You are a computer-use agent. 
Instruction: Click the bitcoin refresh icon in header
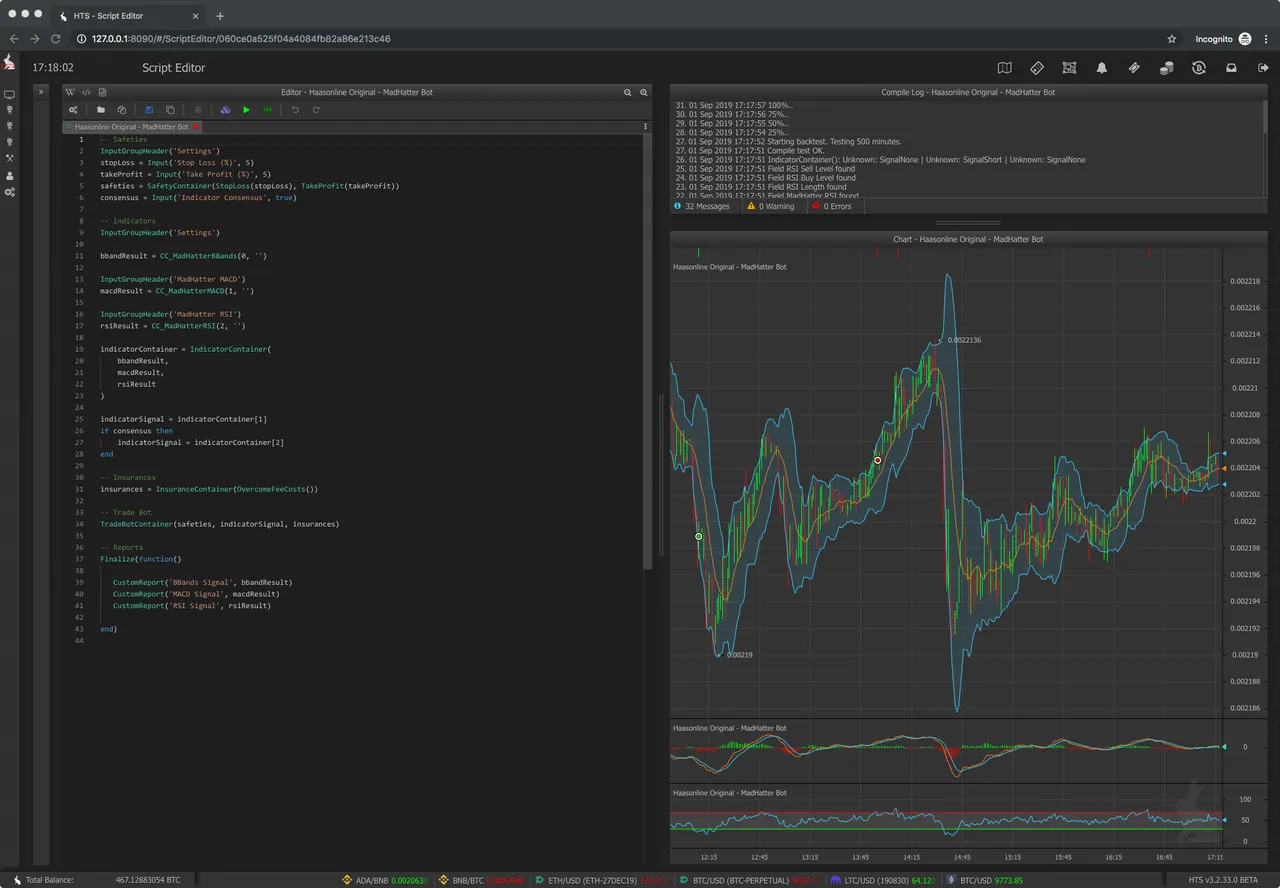[1199, 68]
